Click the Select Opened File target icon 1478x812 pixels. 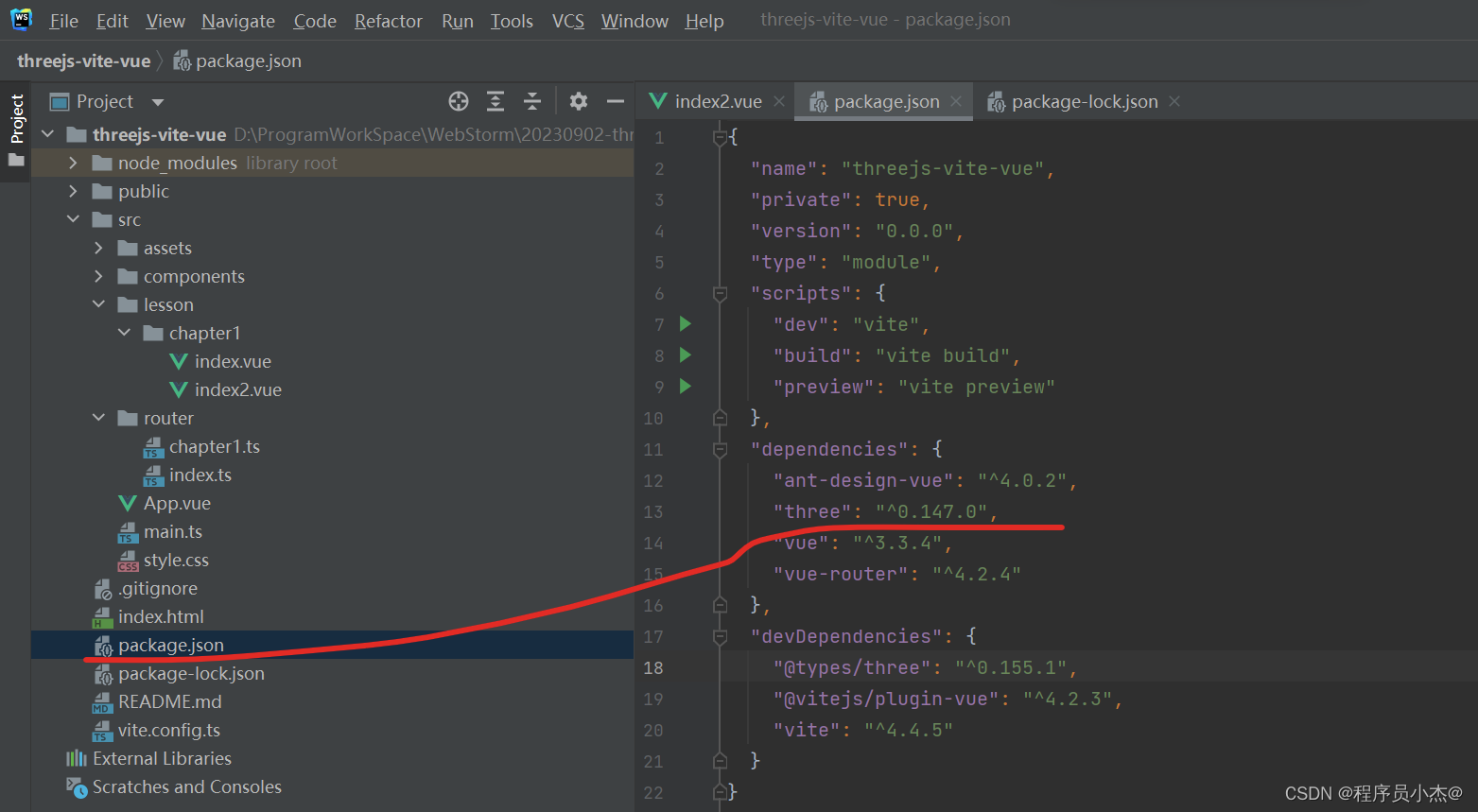tap(459, 101)
